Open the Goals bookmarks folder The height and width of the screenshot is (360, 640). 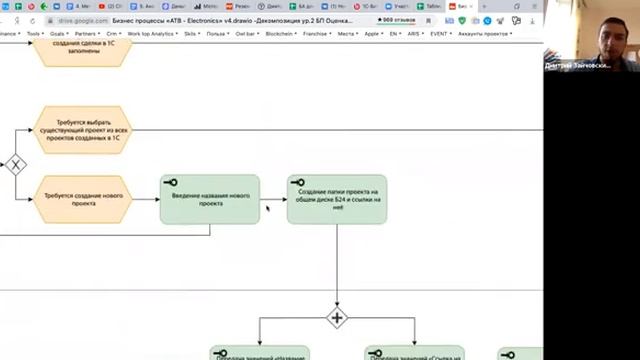[x=59, y=33]
